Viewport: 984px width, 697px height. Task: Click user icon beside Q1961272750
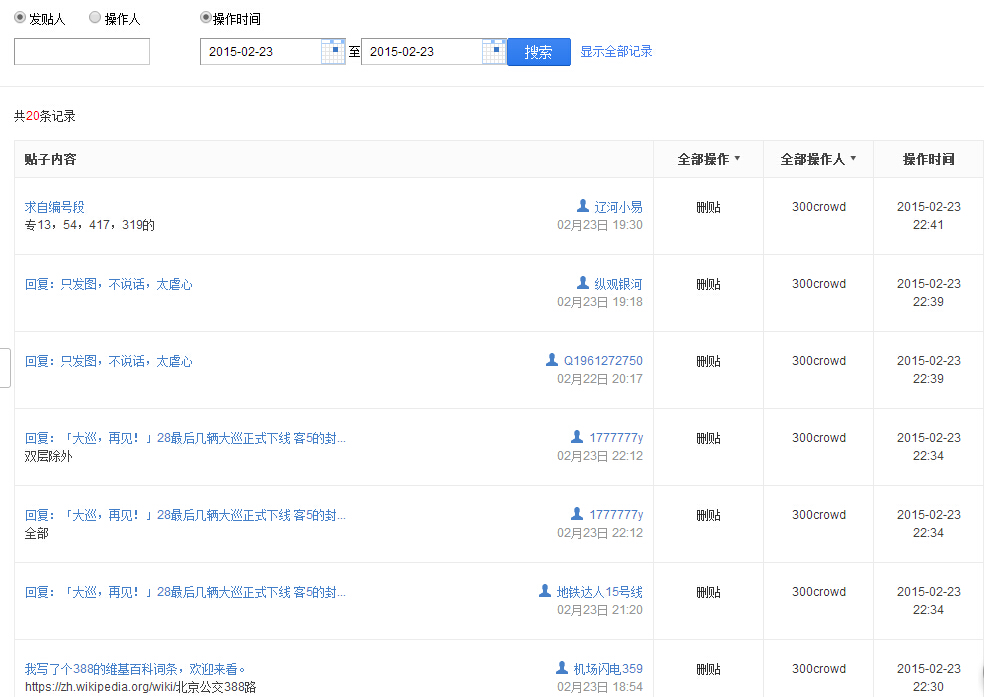[552, 359]
